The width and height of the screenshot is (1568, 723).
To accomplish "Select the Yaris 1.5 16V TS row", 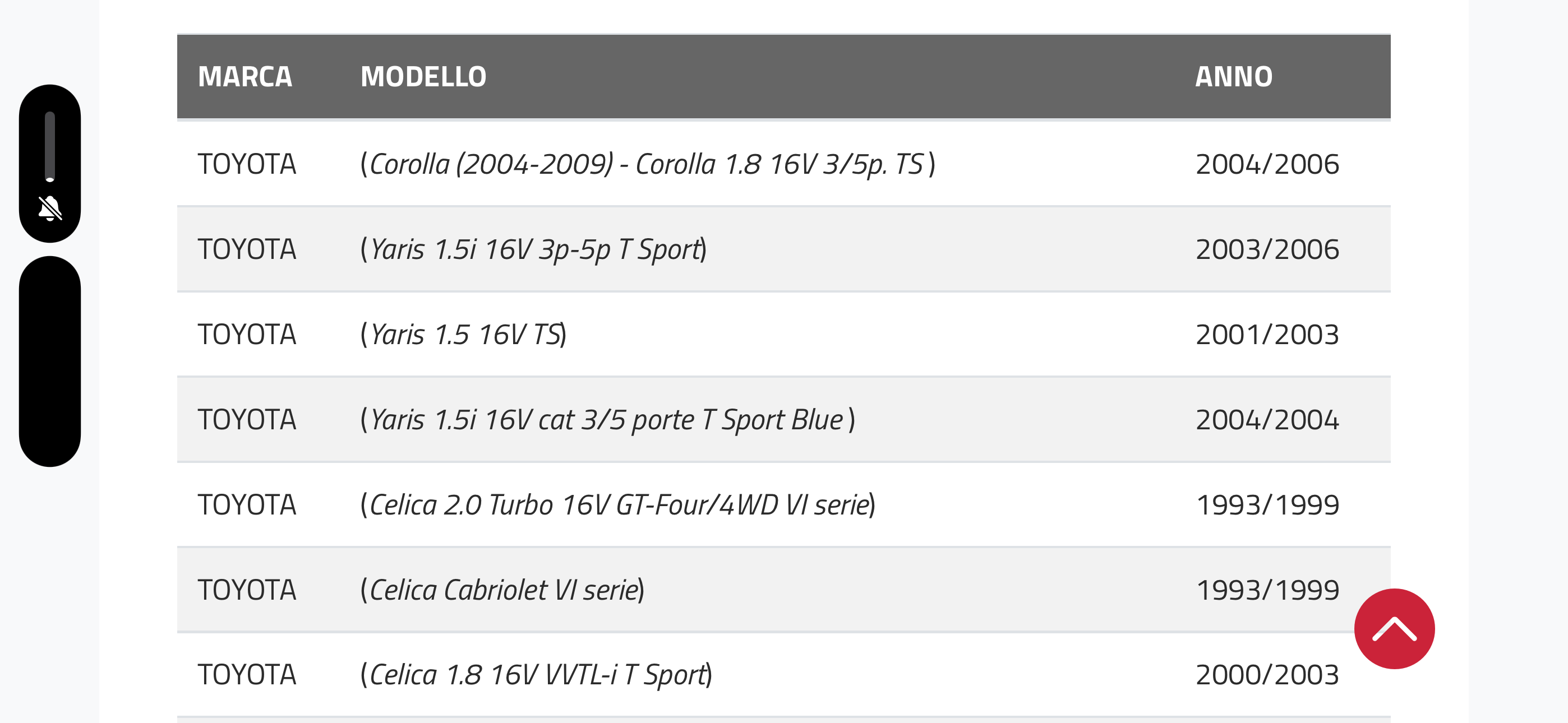I will tap(783, 334).
